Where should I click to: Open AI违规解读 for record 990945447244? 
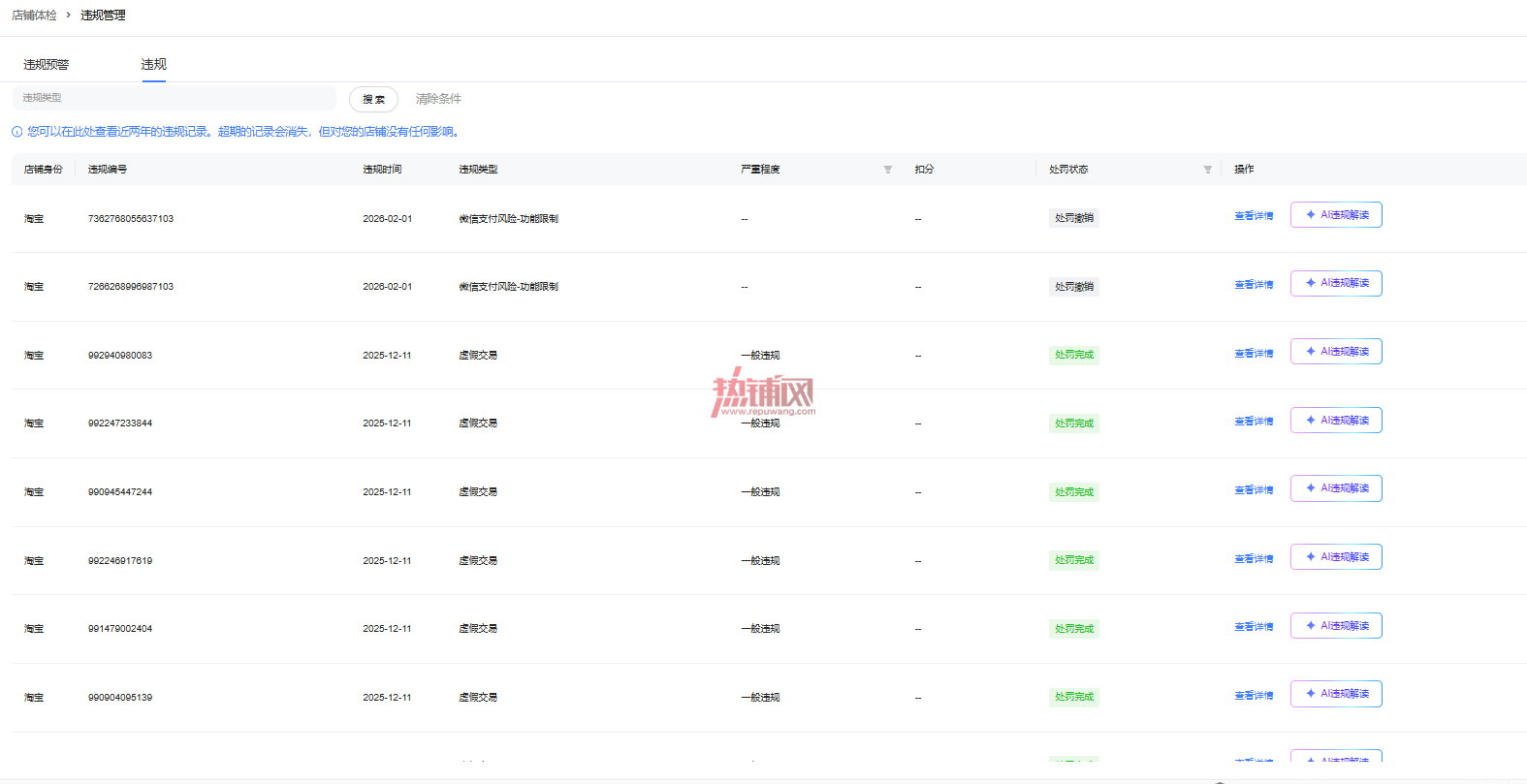point(1336,488)
